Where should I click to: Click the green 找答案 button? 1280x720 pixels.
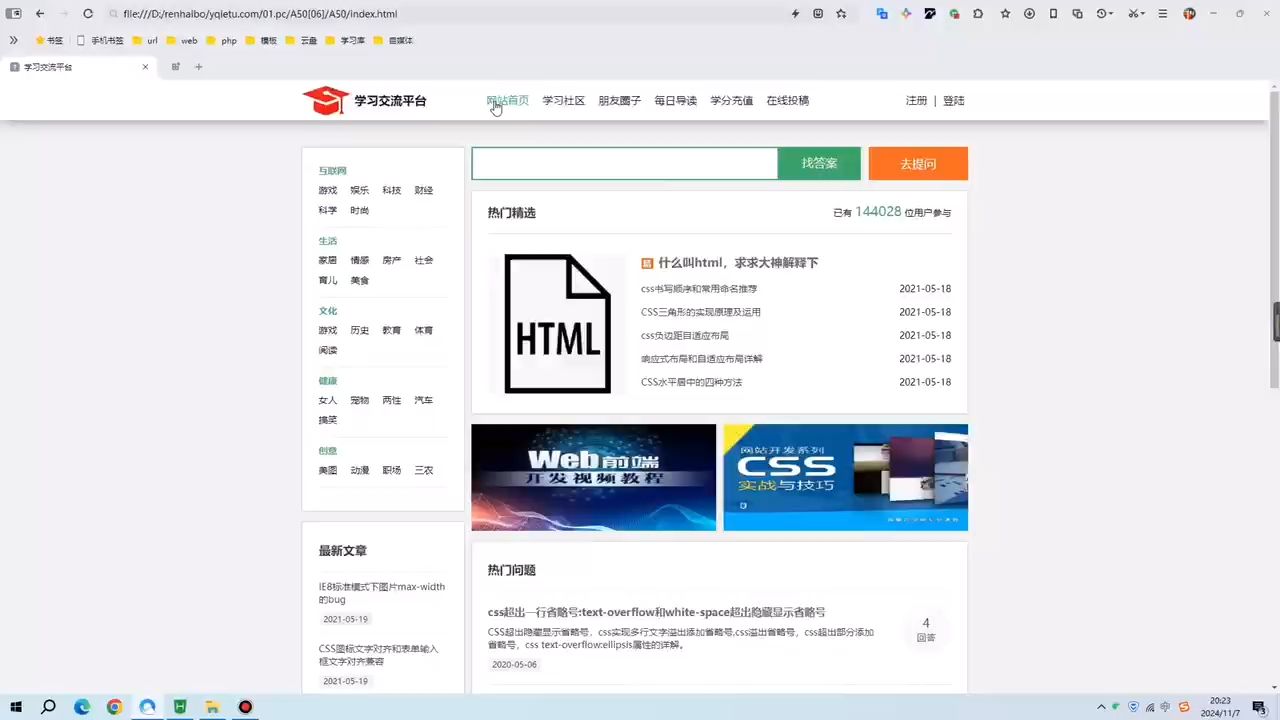pyautogui.click(x=819, y=163)
